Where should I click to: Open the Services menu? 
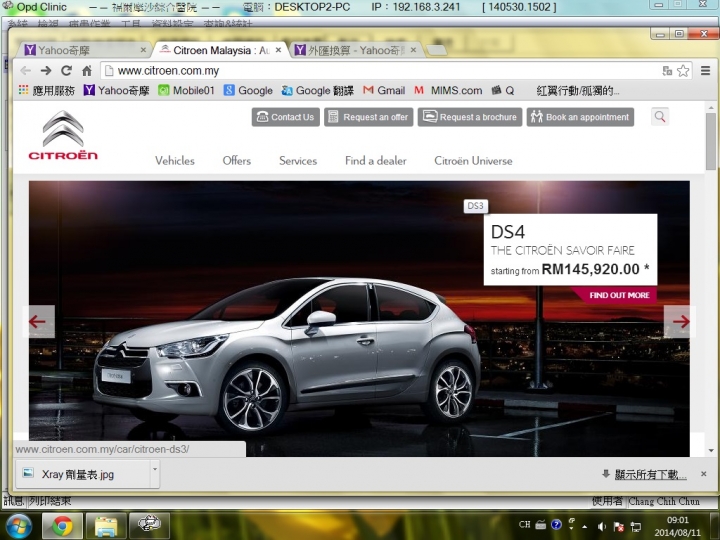(x=298, y=161)
